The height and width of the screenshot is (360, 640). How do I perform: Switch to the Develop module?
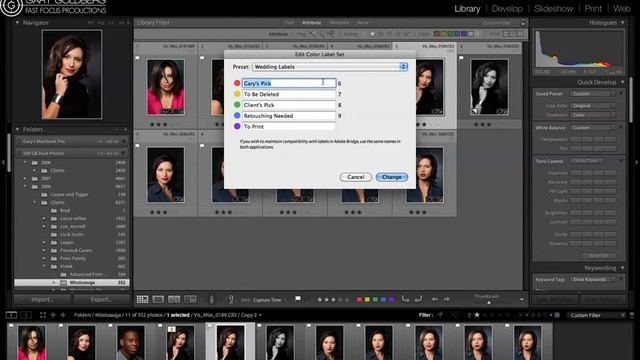(x=507, y=9)
